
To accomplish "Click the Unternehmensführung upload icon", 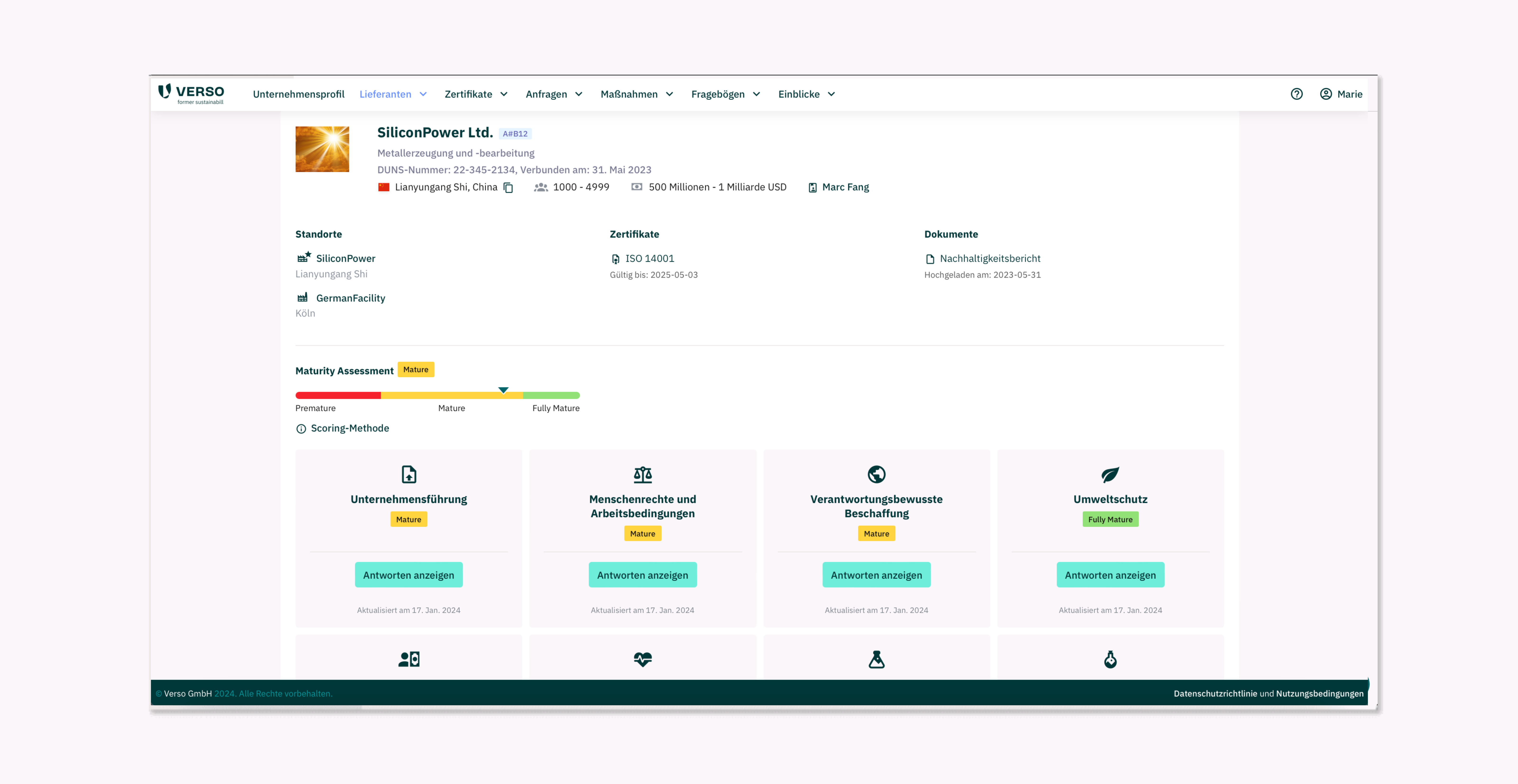I will tap(408, 474).
